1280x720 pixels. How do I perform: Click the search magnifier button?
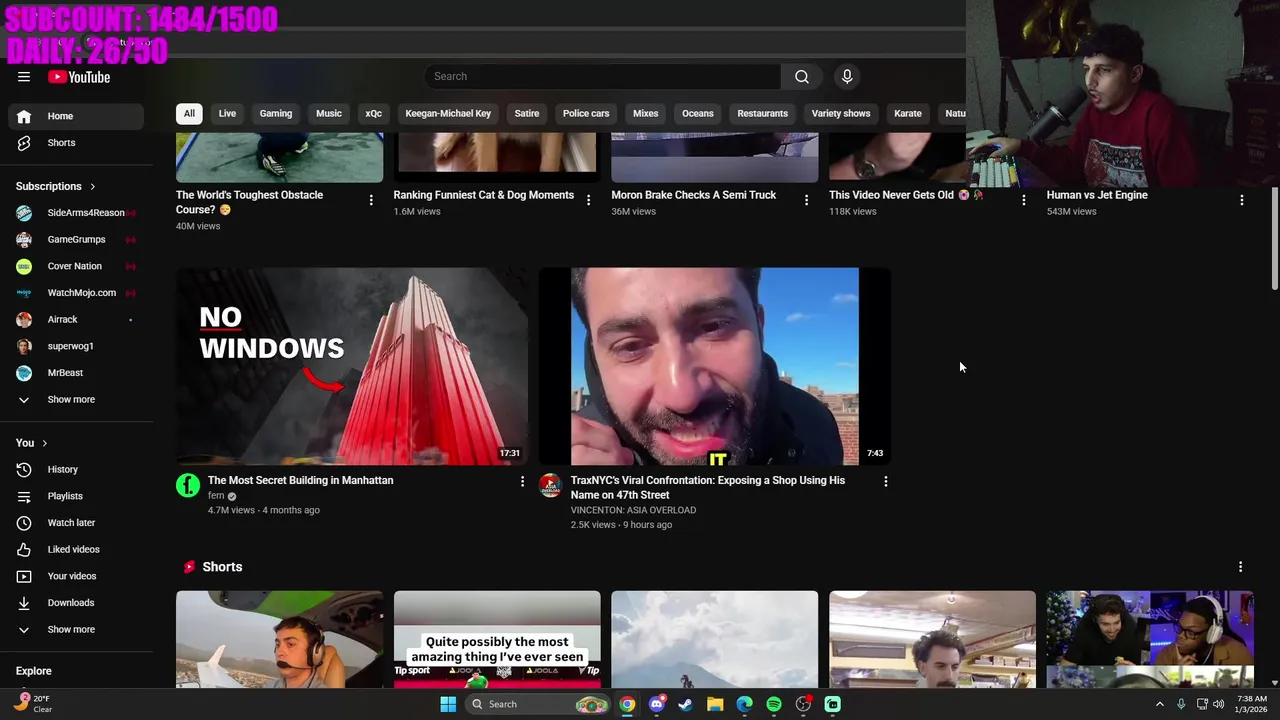tap(802, 76)
